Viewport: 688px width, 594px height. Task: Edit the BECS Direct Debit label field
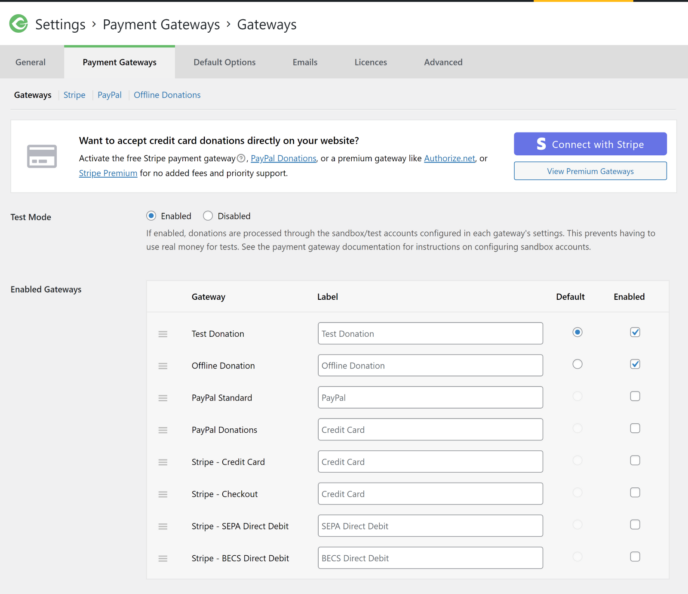pos(430,558)
